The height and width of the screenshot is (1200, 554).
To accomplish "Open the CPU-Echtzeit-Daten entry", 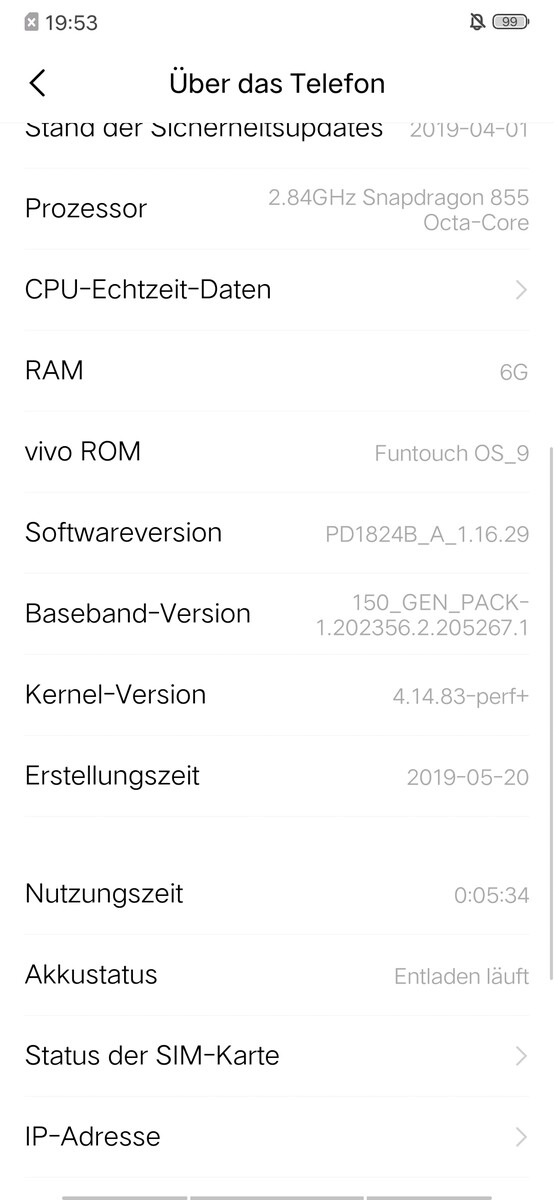I will [x=277, y=290].
